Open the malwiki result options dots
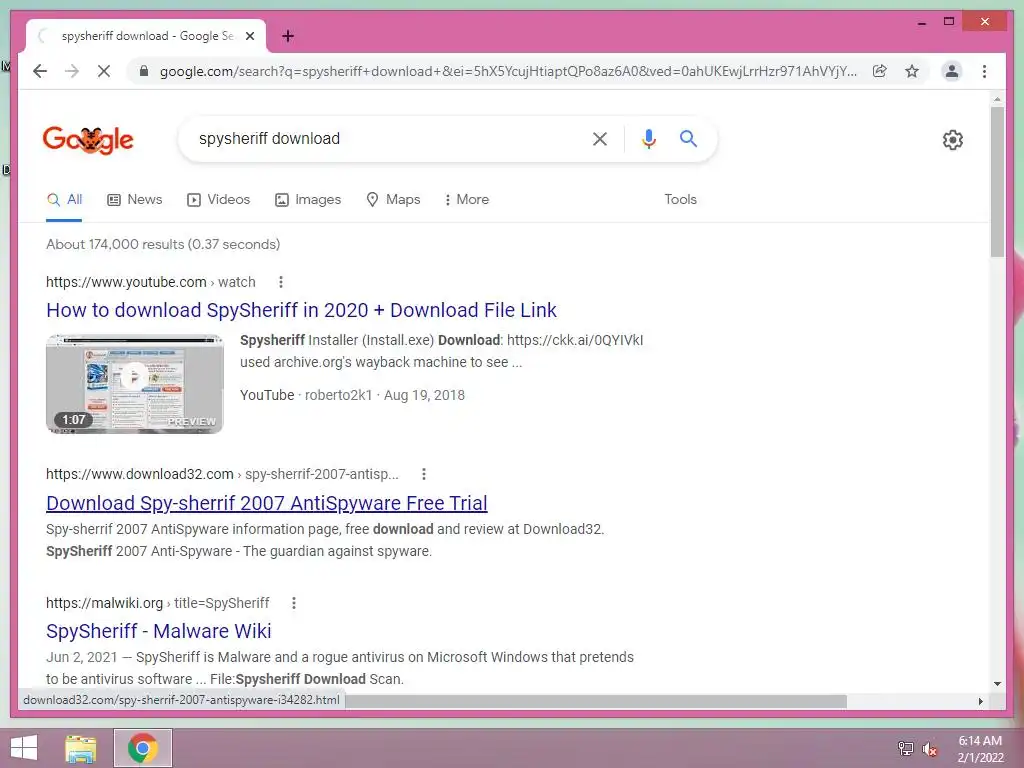The image size is (1024, 768). click(294, 603)
